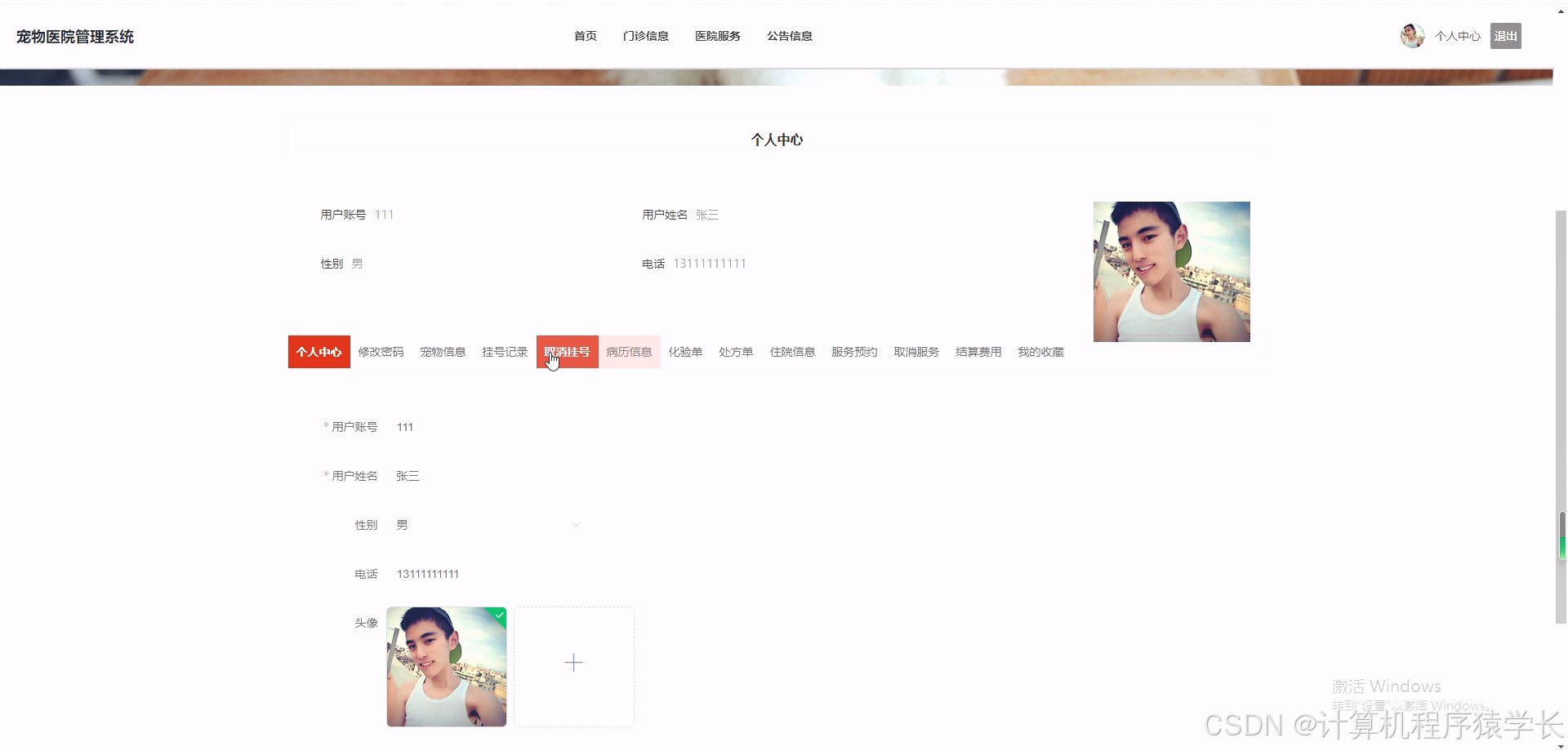Open the 我的收藏 tab

[1040, 352]
